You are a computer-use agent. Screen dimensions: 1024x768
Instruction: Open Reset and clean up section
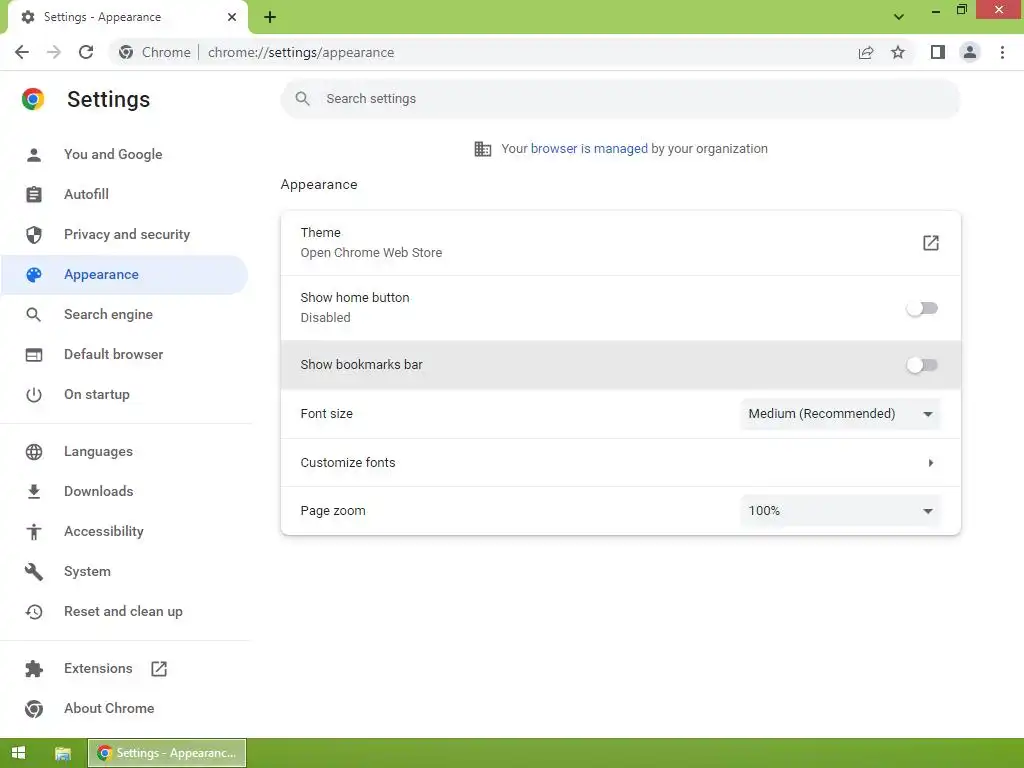(x=123, y=612)
